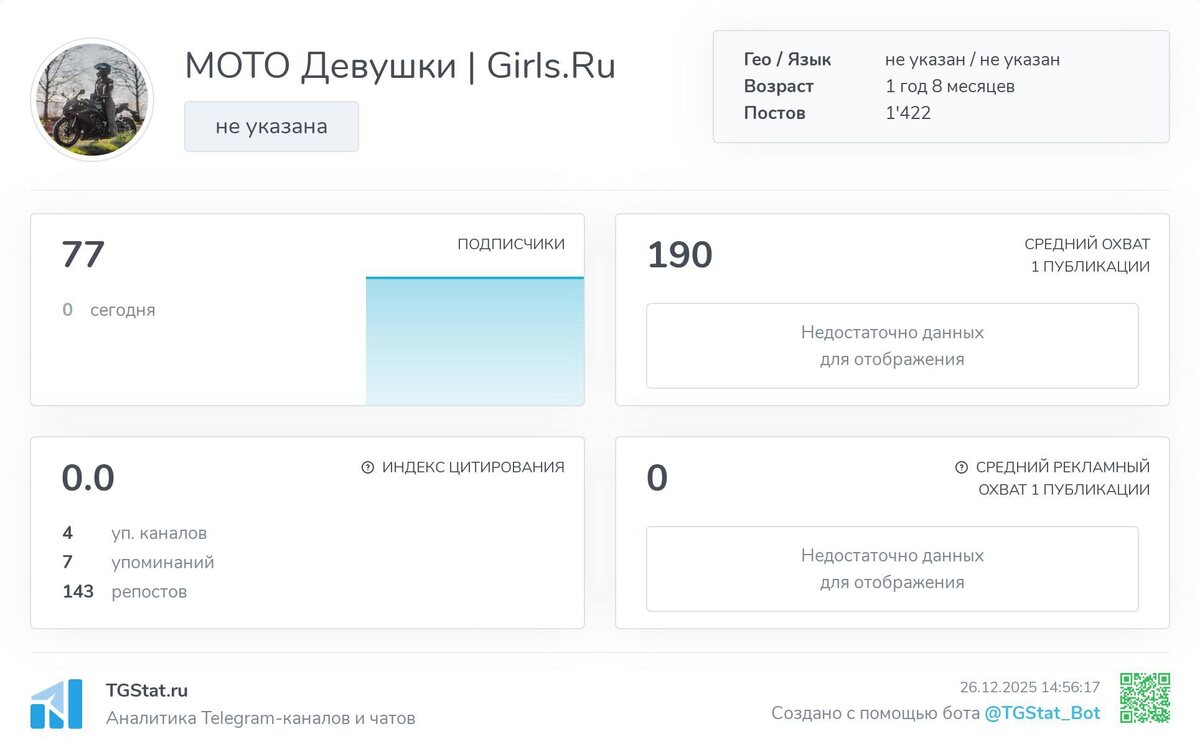The image size is (1200, 754).
Task: Click the 4 уп. каналов row
Action: pyautogui.click(x=135, y=533)
